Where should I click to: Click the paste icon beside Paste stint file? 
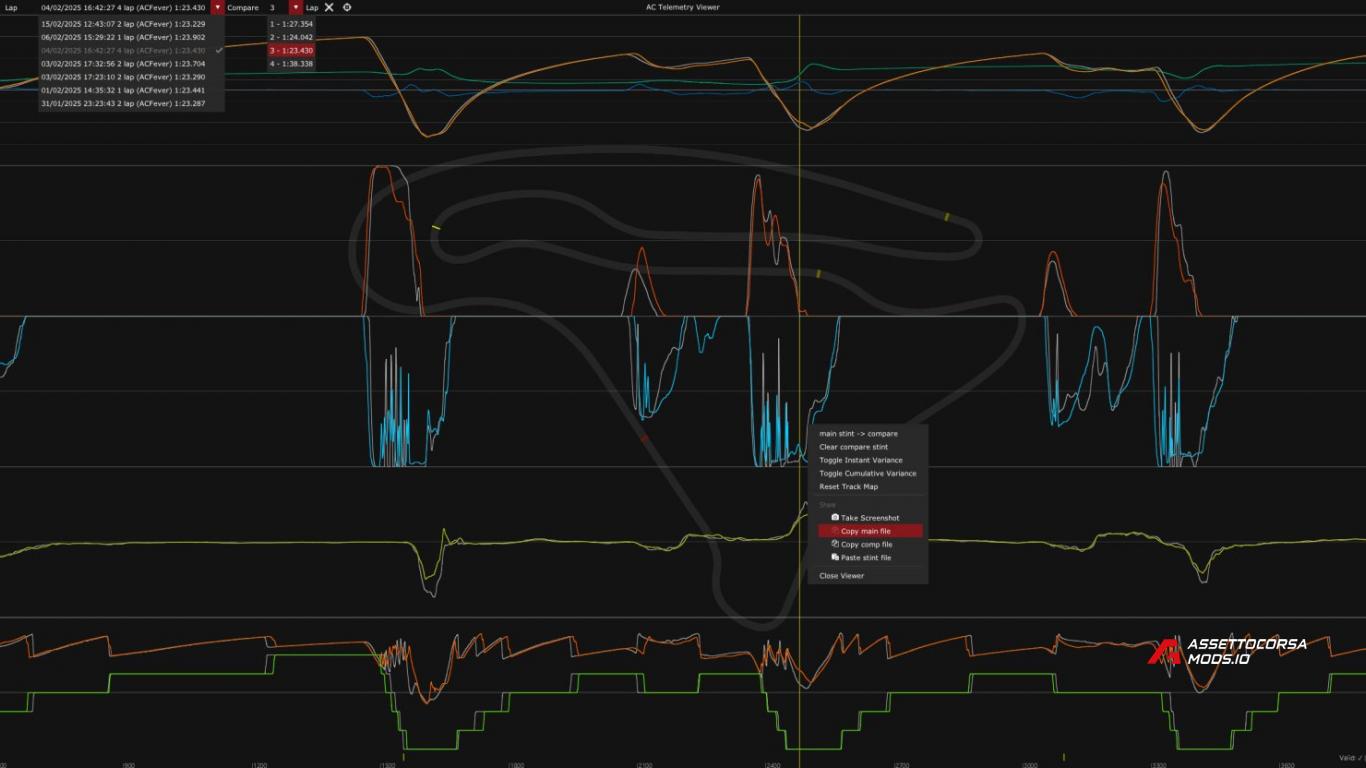tap(835, 557)
